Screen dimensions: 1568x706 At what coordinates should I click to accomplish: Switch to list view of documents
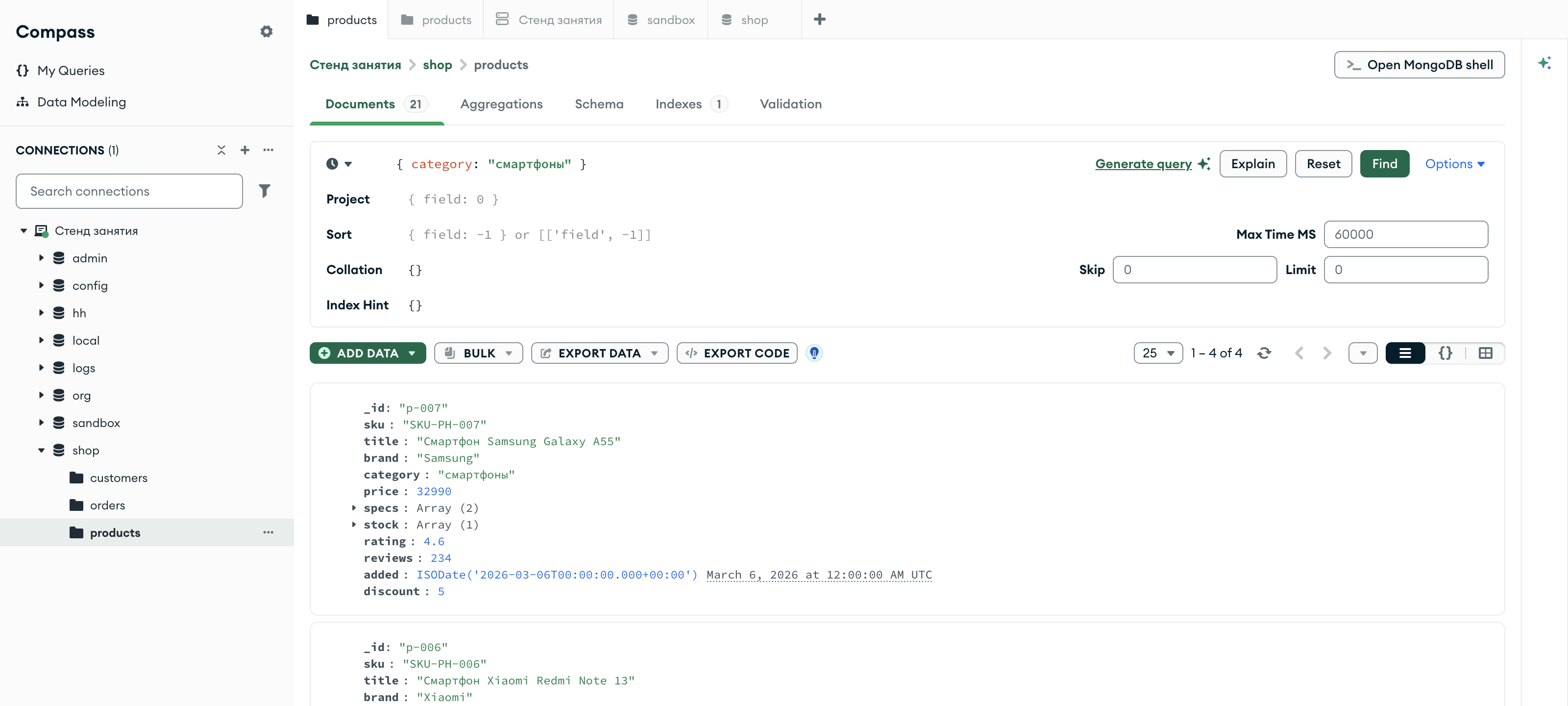tap(1405, 353)
